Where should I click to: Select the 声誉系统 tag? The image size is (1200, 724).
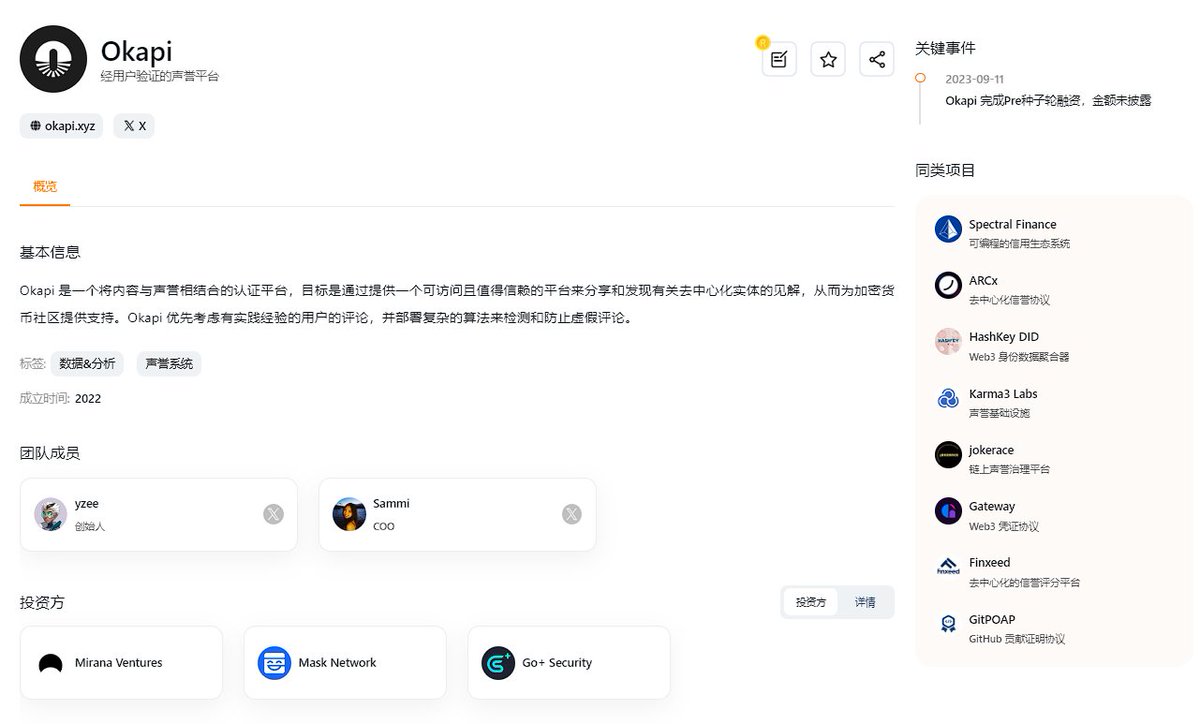coord(169,364)
